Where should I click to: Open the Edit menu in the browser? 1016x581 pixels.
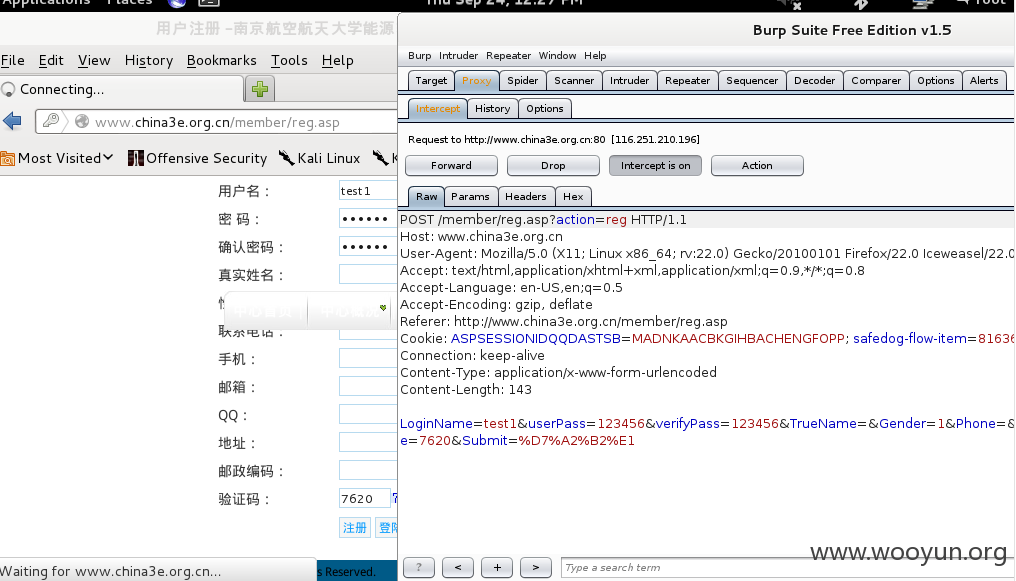tap(51, 60)
